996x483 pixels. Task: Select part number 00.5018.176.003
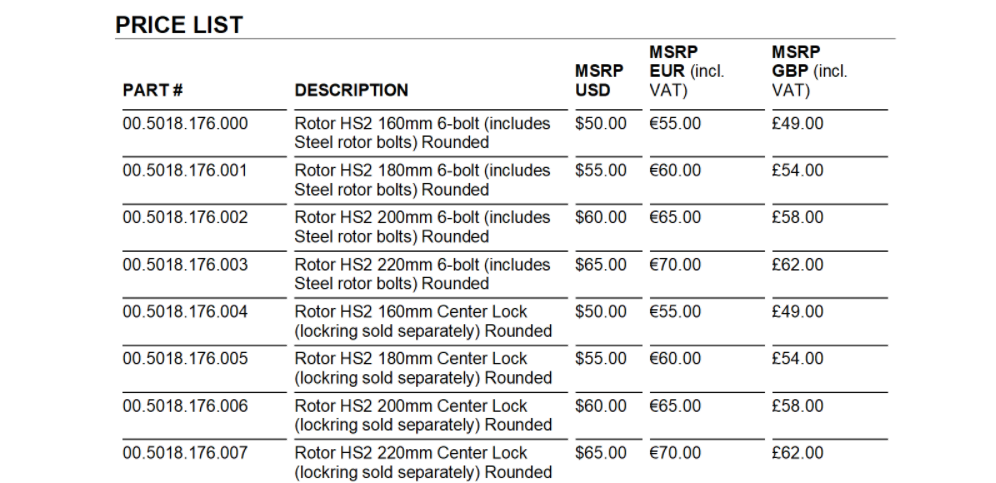pos(185,265)
